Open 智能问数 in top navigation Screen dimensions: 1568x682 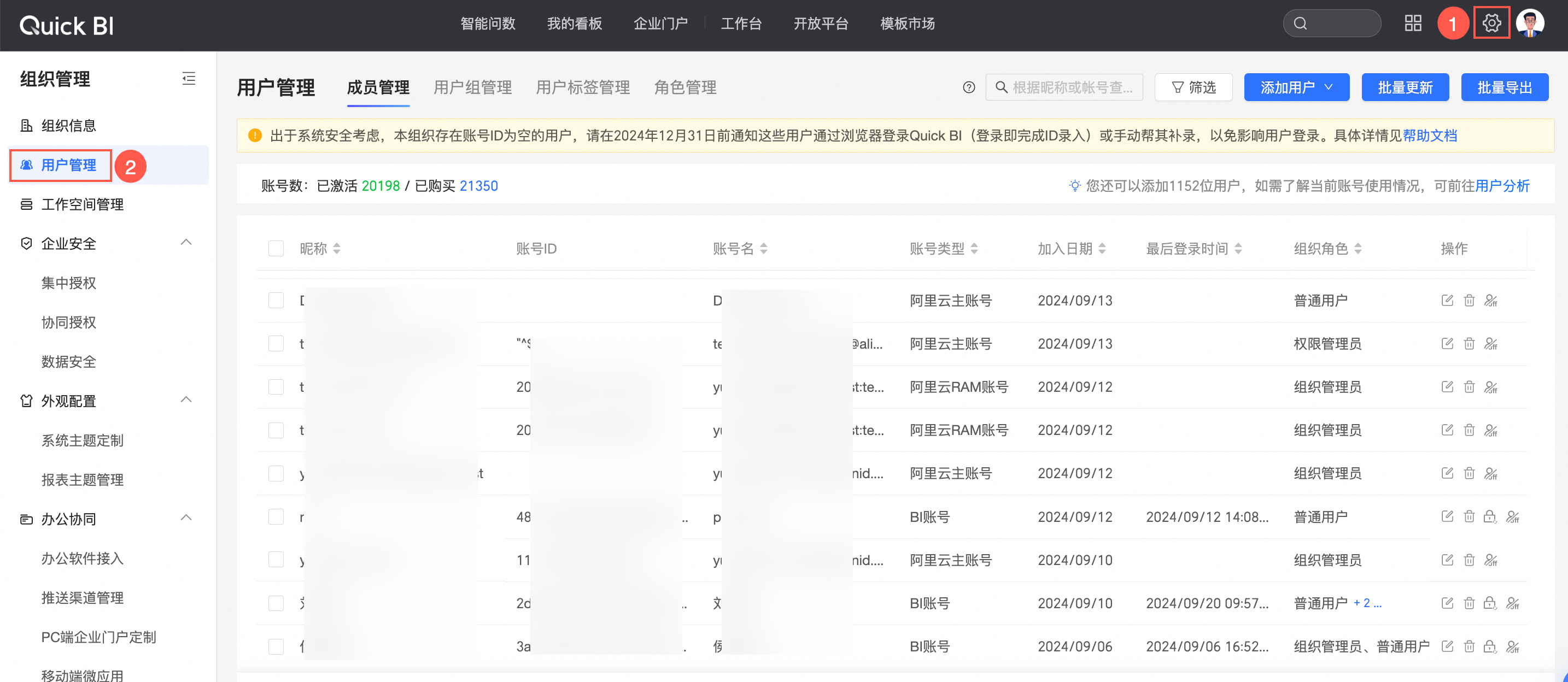(x=488, y=23)
